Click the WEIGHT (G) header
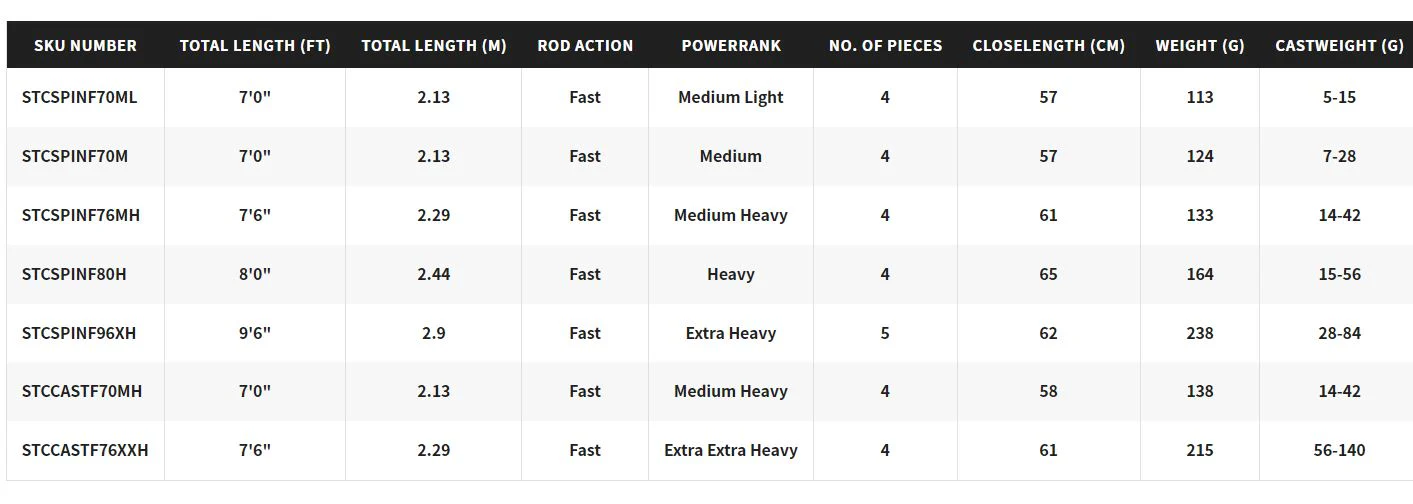This screenshot has width=1413, height=504. point(1200,45)
